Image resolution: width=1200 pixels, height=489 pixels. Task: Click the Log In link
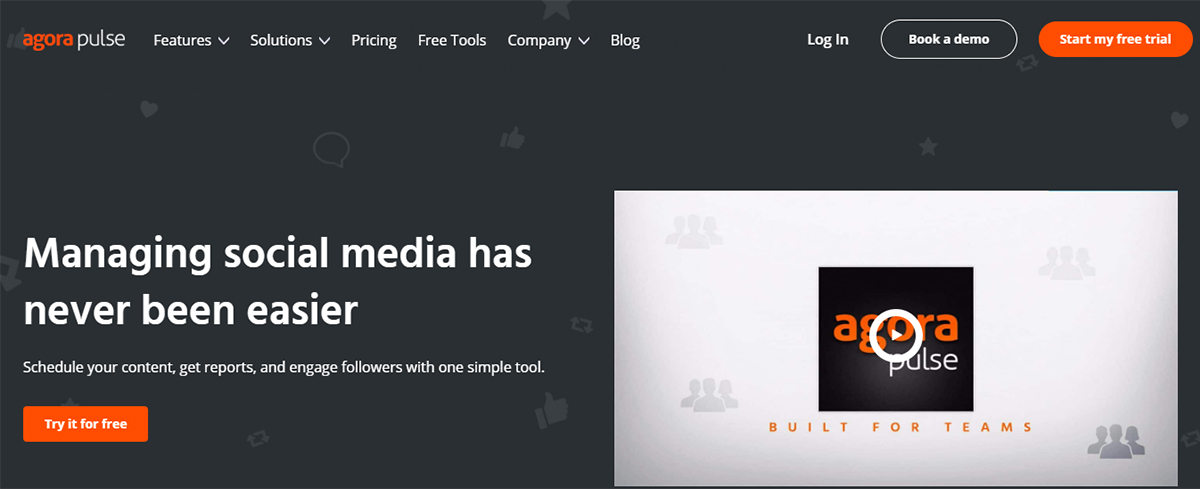[x=828, y=39]
